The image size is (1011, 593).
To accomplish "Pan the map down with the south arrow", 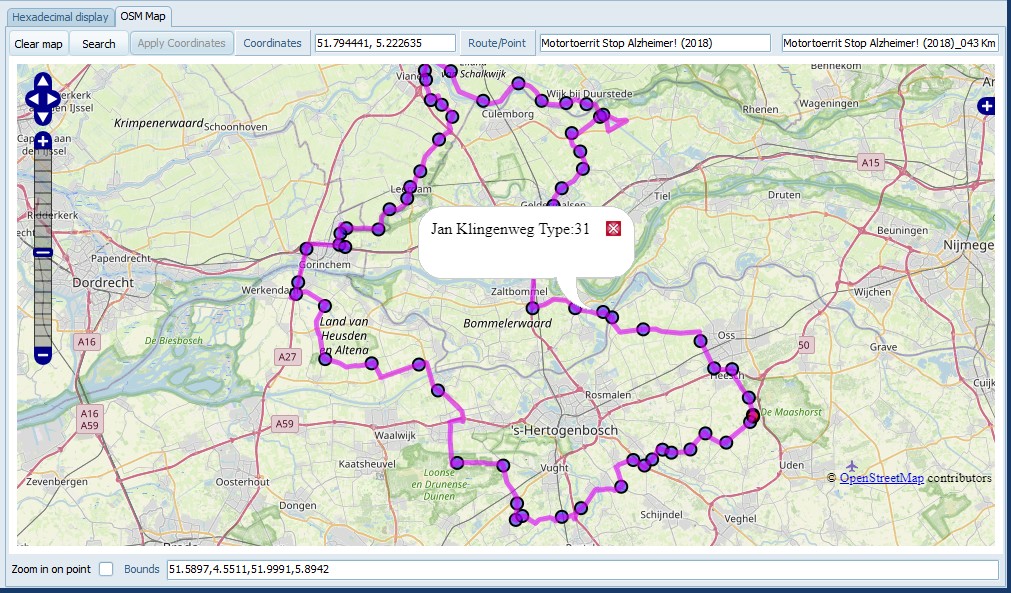I will 43,114.
